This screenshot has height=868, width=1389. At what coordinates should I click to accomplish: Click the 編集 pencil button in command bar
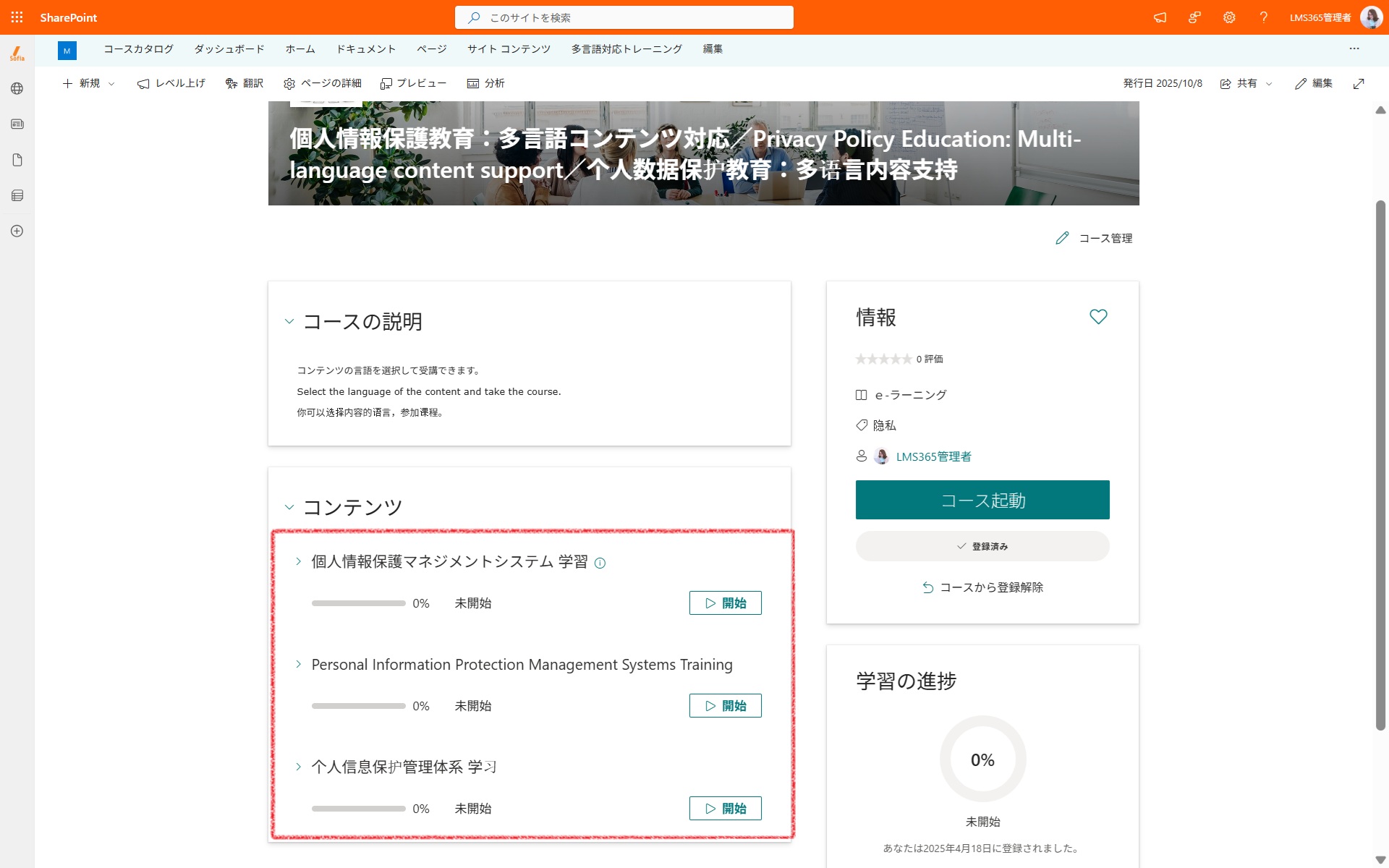coord(1314,83)
